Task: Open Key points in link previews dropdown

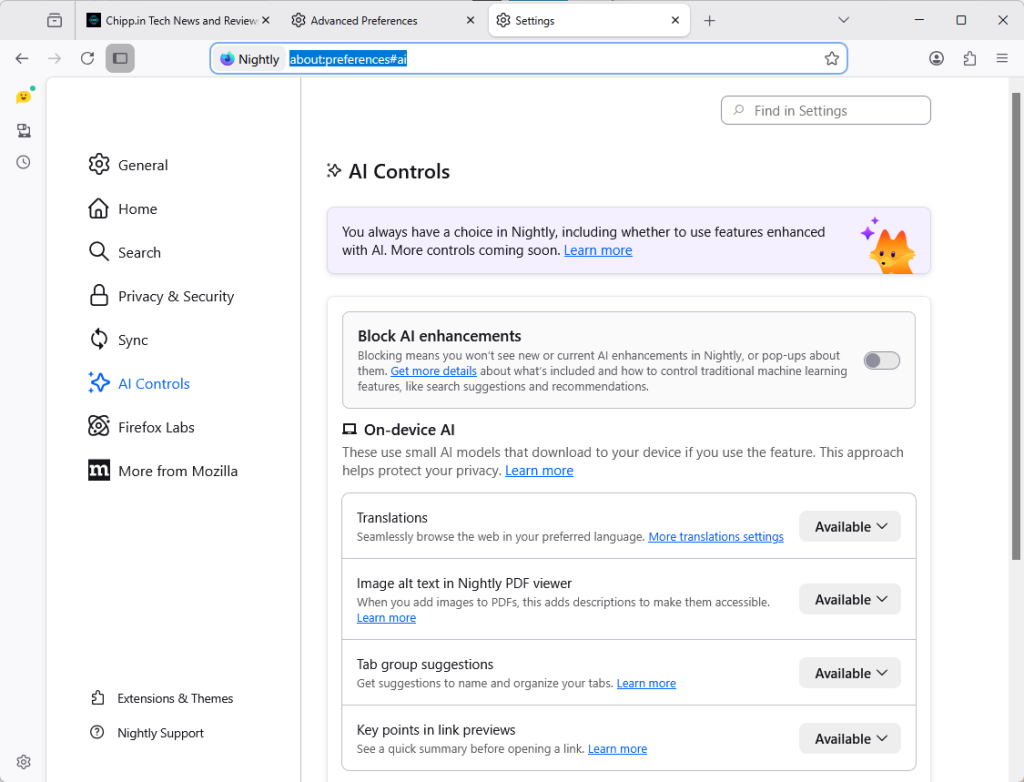Action: coord(849,739)
